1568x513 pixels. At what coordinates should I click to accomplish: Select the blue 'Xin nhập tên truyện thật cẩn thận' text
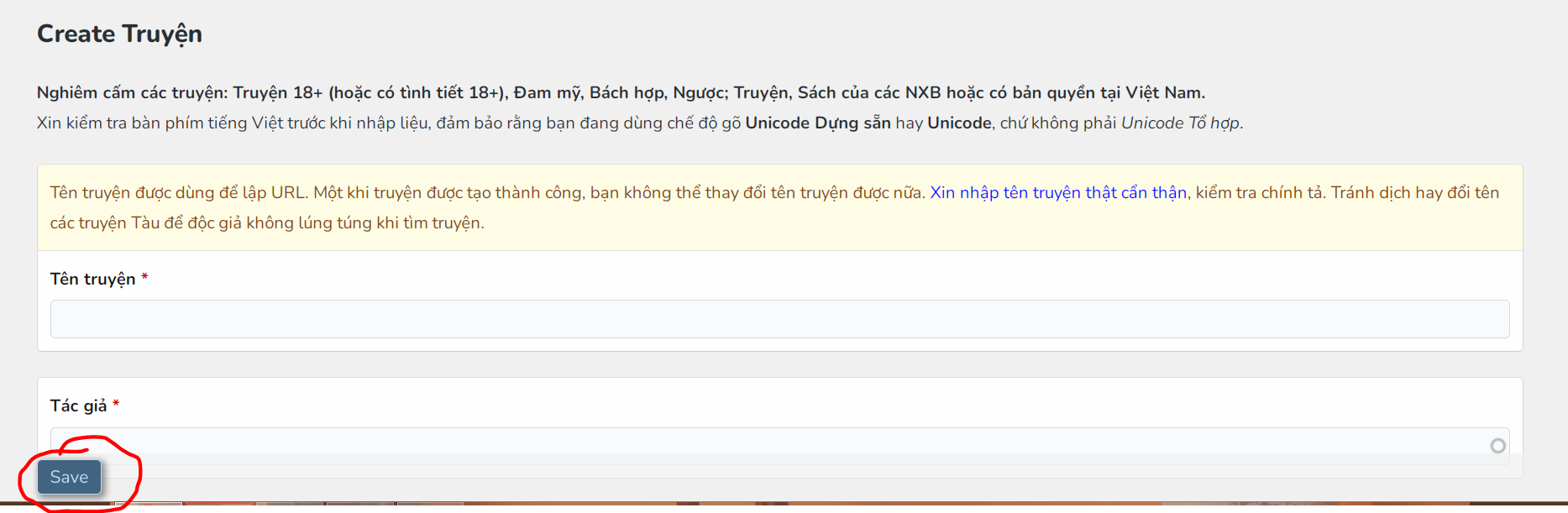coord(1058,192)
